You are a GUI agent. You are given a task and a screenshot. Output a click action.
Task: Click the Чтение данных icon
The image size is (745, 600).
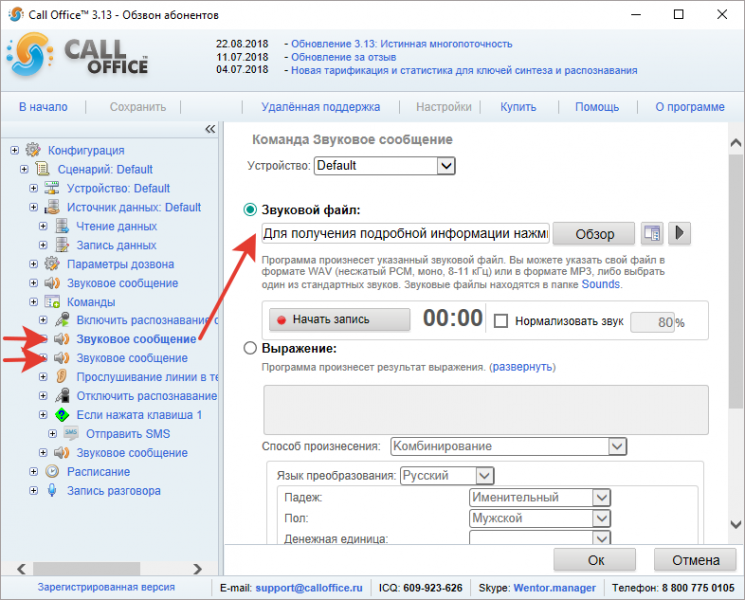[x=62, y=226]
